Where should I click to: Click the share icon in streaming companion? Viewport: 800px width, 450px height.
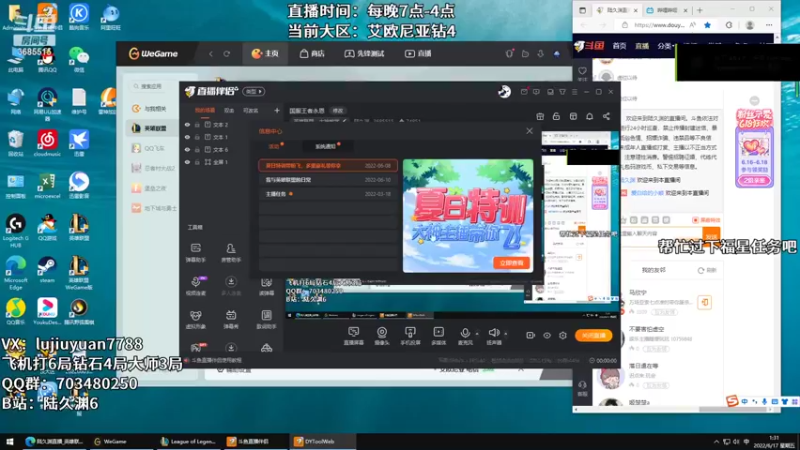(606, 116)
